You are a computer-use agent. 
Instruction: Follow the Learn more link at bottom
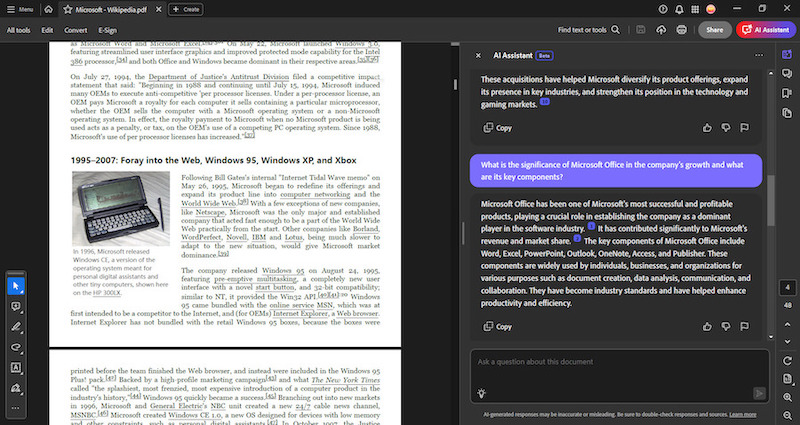(x=742, y=414)
